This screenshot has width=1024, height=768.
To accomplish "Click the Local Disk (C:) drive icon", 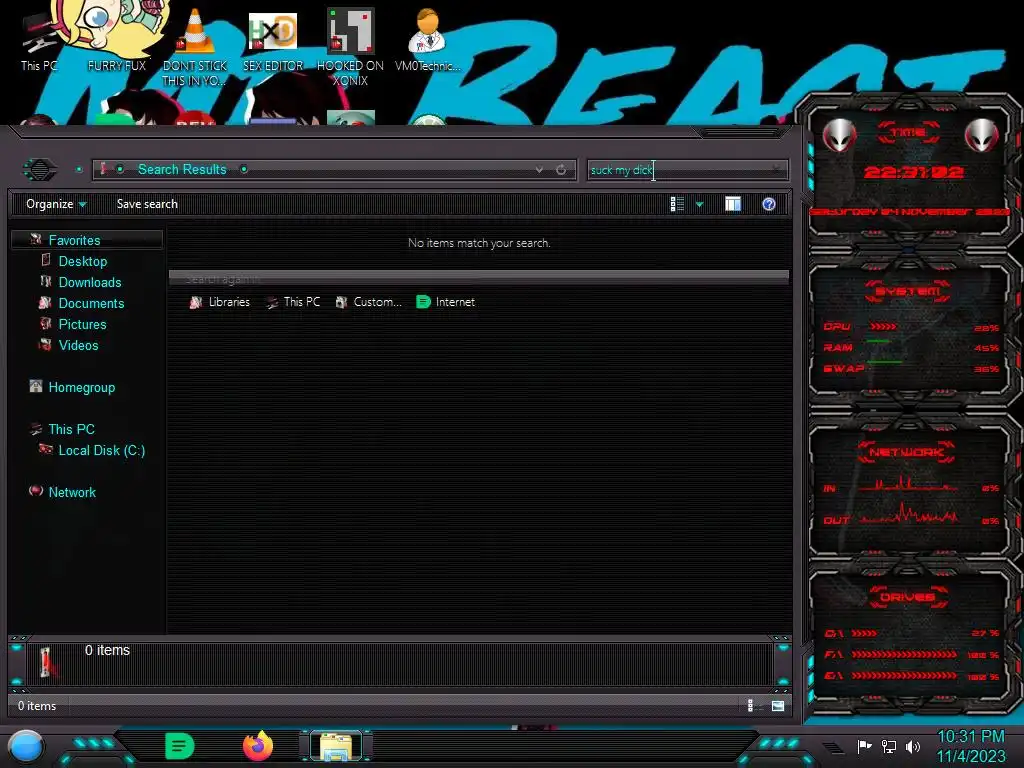I will [x=46, y=449].
